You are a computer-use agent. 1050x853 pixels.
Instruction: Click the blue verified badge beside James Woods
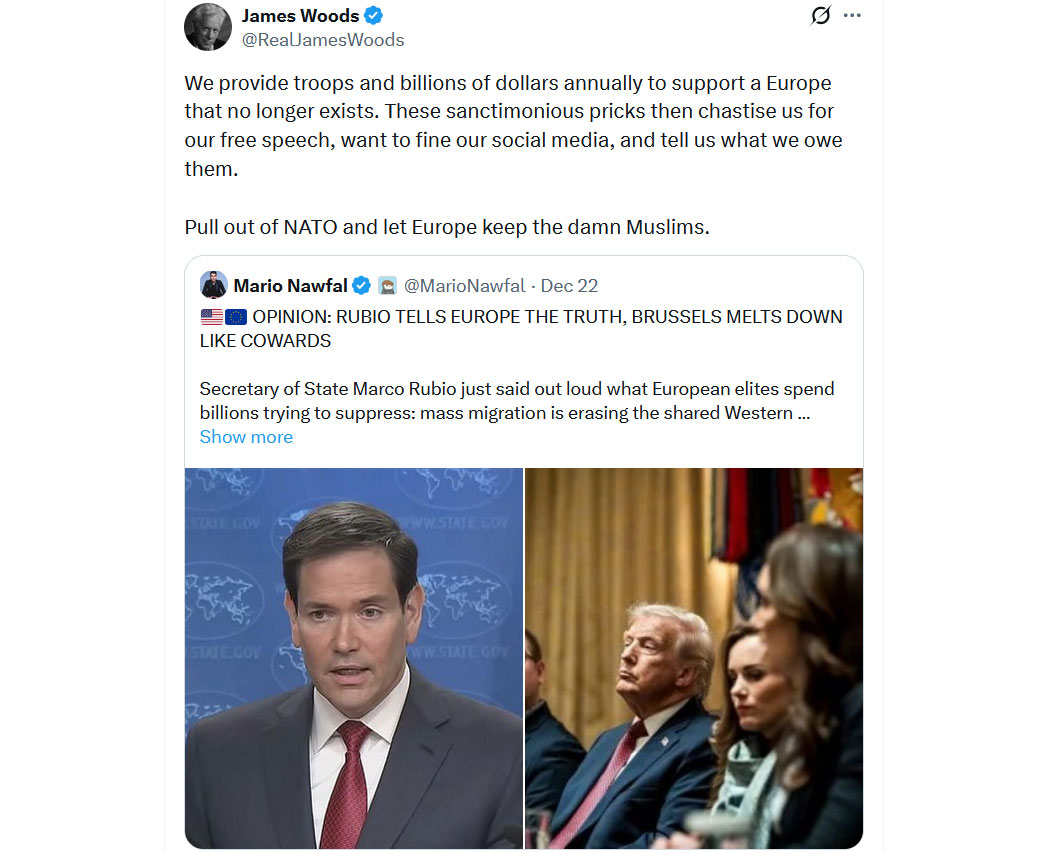(x=374, y=15)
